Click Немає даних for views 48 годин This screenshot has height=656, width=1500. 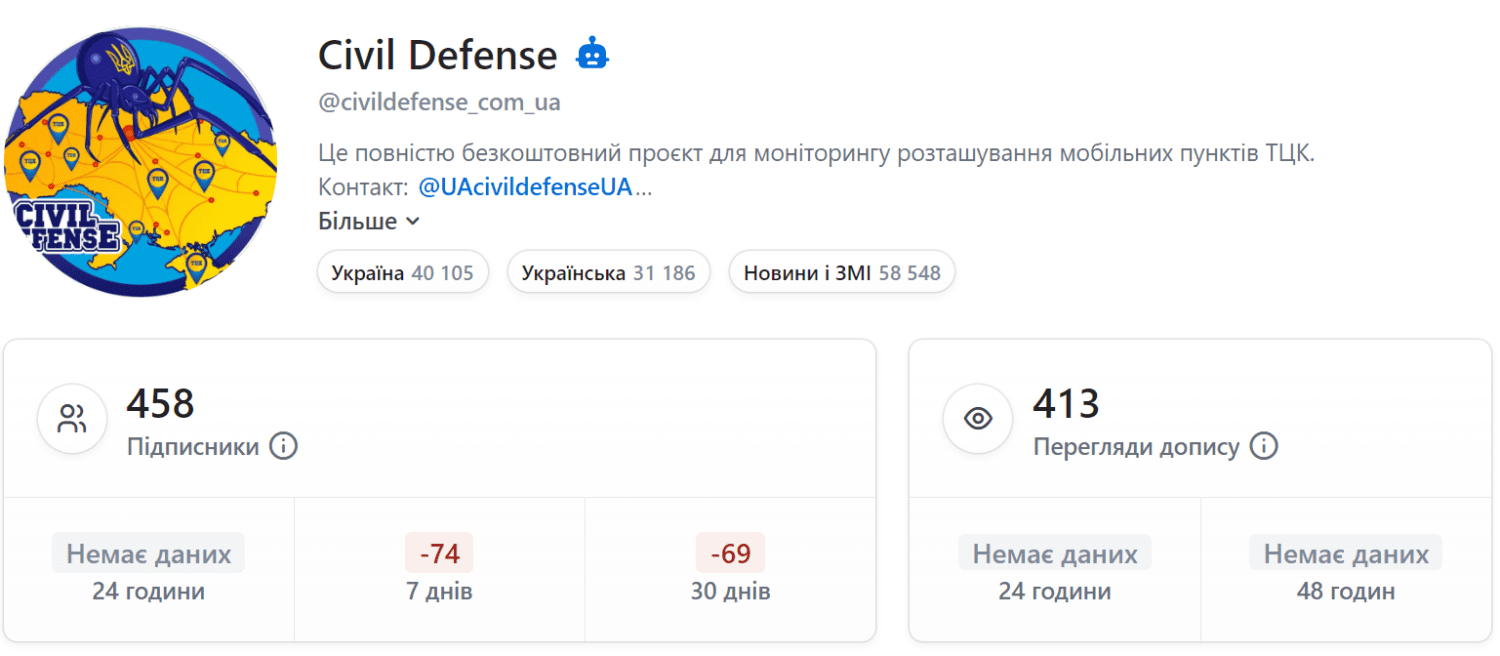[1346, 553]
